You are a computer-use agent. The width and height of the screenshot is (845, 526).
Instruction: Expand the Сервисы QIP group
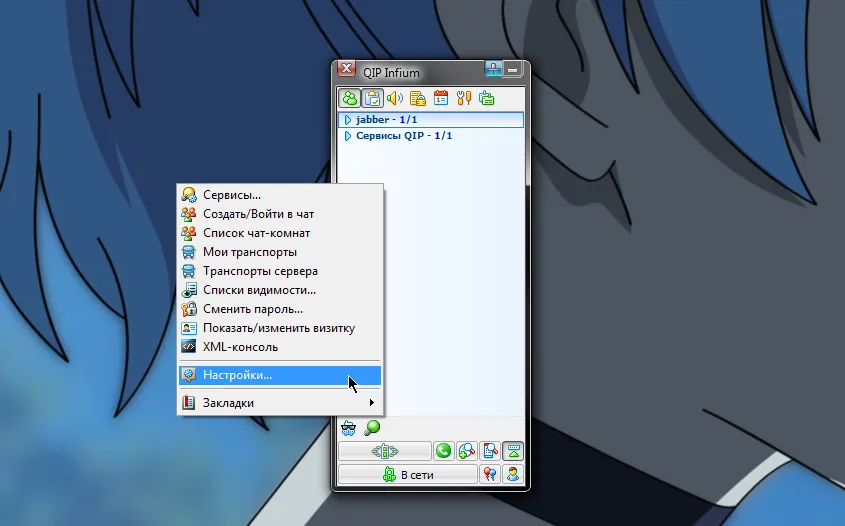pyautogui.click(x=348, y=136)
